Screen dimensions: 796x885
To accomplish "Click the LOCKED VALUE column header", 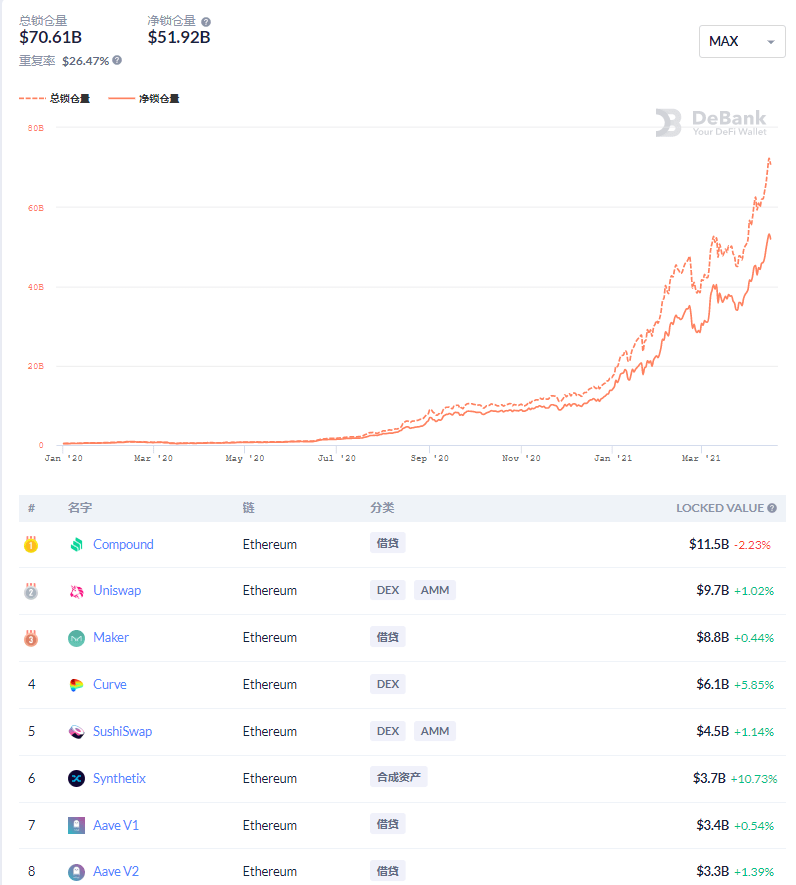I will coord(720,508).
